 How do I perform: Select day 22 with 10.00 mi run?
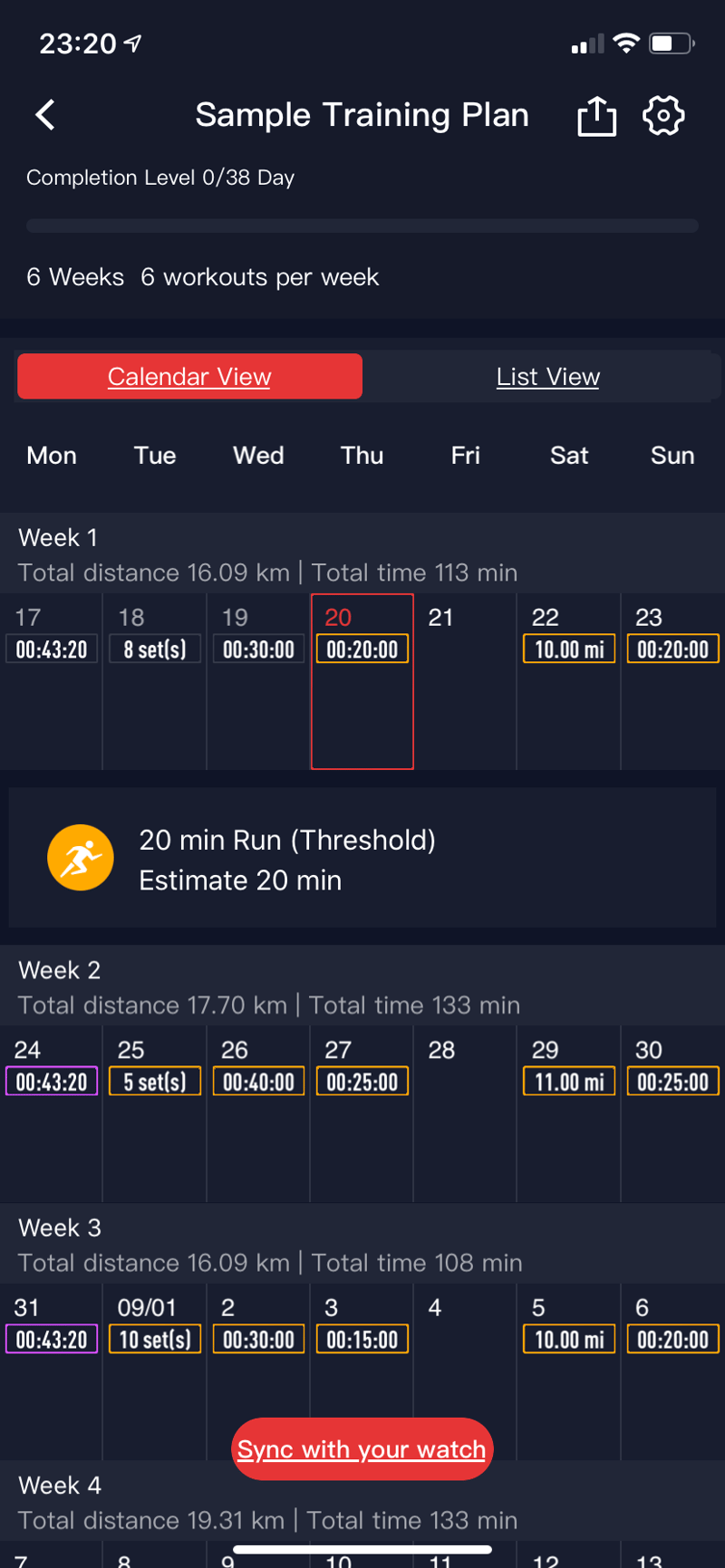click(569, 679)
